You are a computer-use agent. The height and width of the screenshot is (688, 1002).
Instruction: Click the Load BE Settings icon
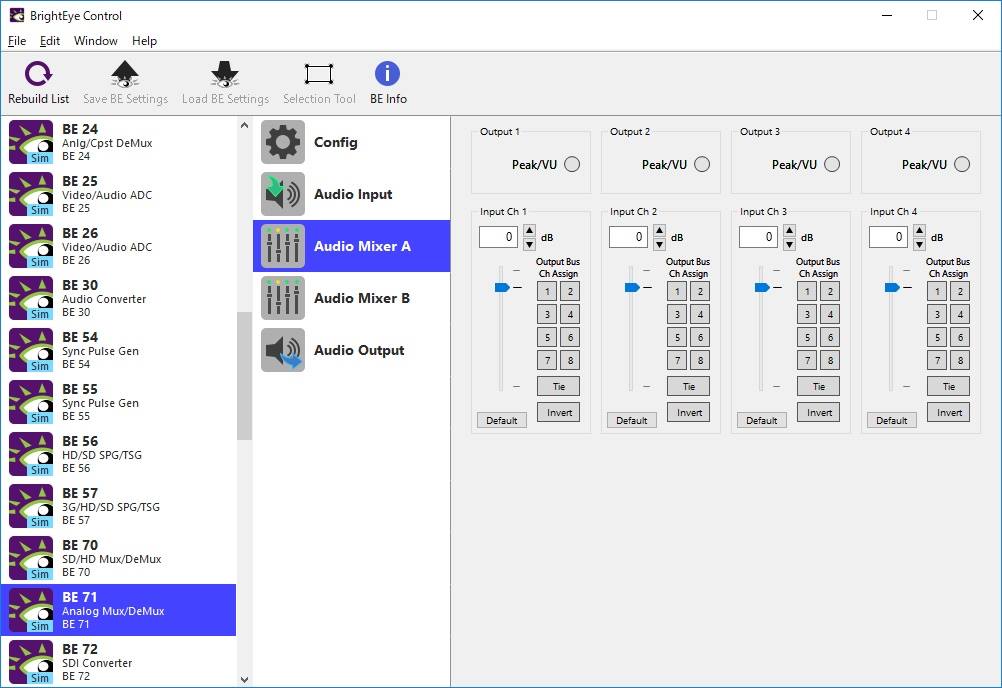tap(225, 73)
